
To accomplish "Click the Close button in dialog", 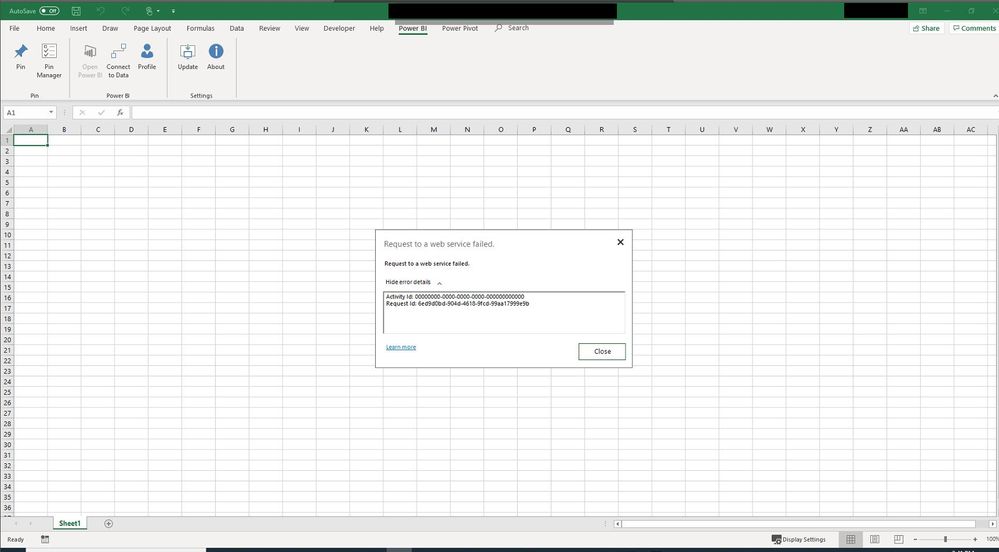I will [x=602, y=351].
